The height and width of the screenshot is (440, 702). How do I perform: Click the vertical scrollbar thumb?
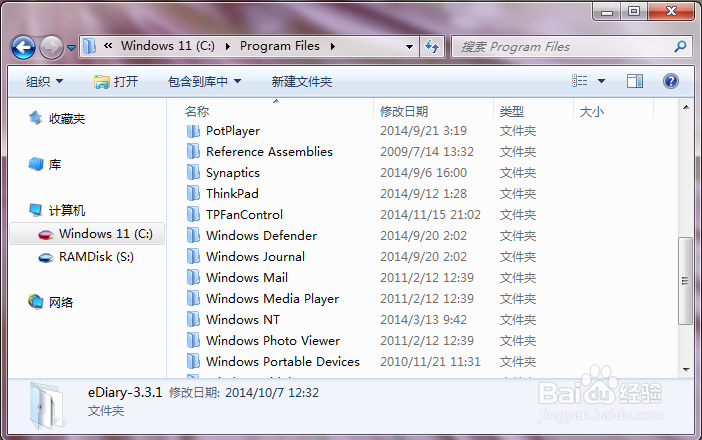[x=685, y=281]
